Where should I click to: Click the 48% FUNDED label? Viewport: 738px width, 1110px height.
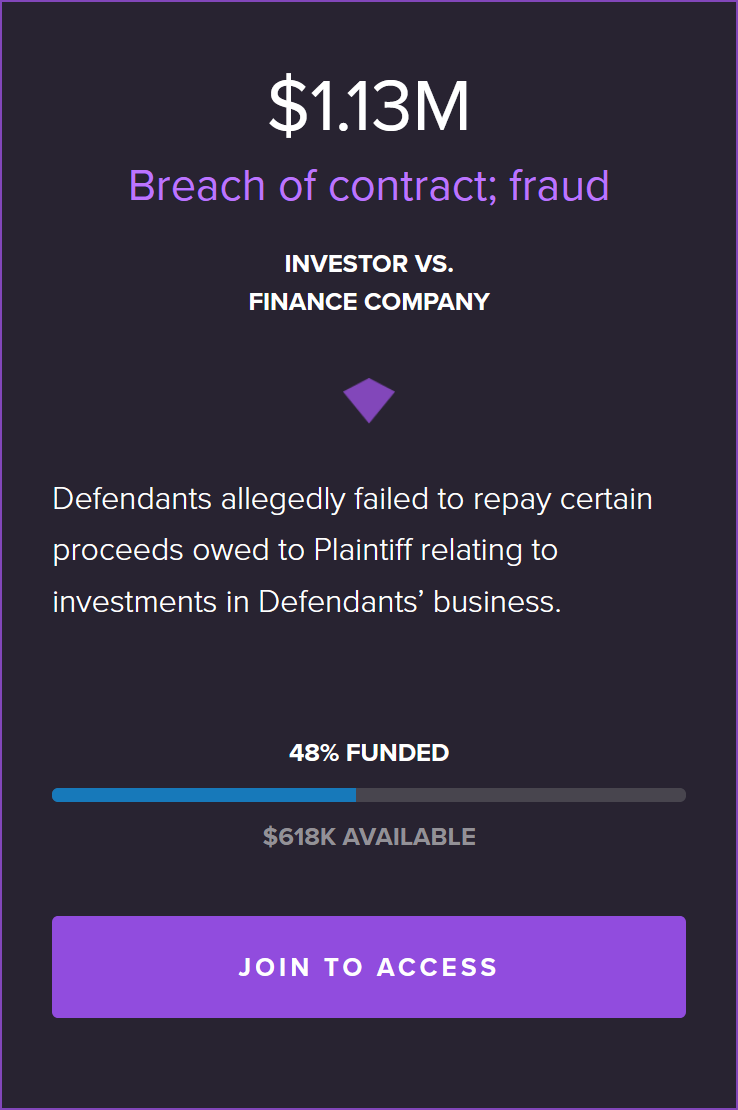pos(369,753)
